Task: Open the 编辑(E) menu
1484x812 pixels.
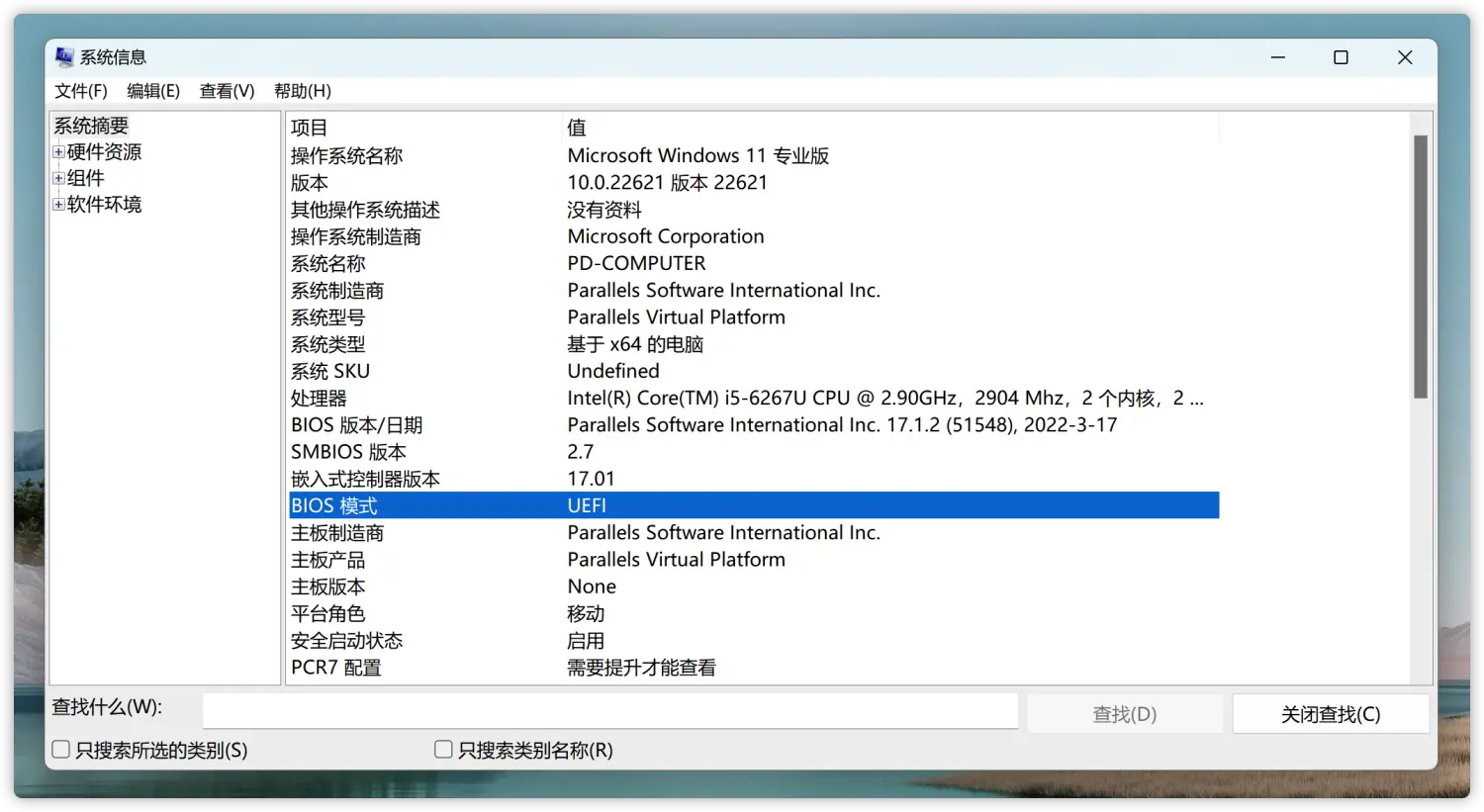Action: pos(153,91)
